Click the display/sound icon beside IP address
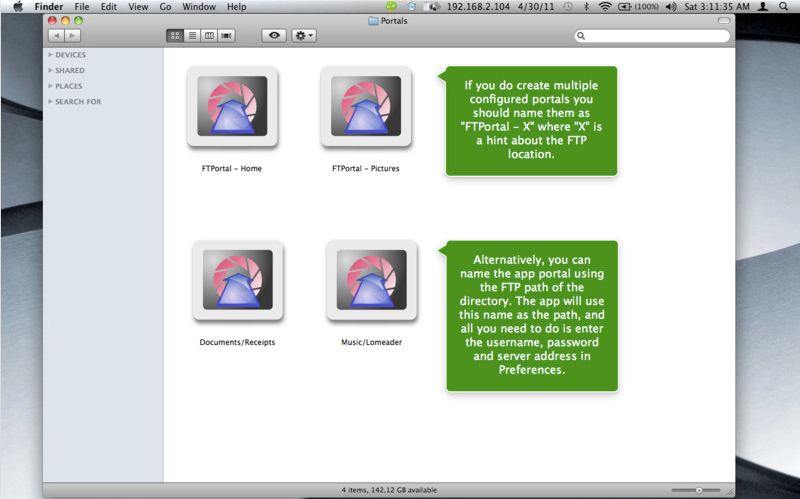Image resolution: width=800 pixels, height=499 pixels. (433, 7)
